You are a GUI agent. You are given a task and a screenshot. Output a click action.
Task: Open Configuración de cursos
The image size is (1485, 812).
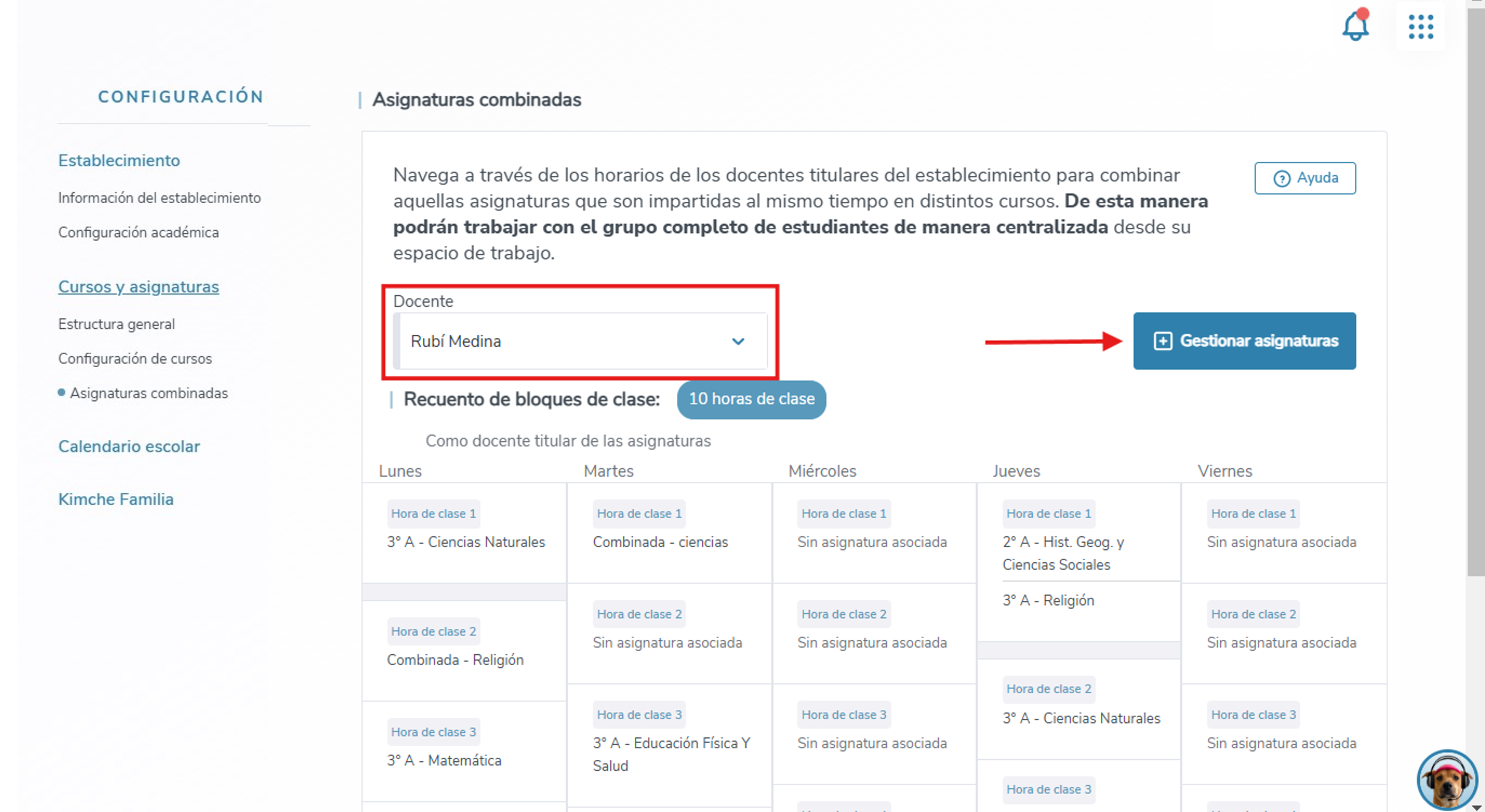(135, 359)
